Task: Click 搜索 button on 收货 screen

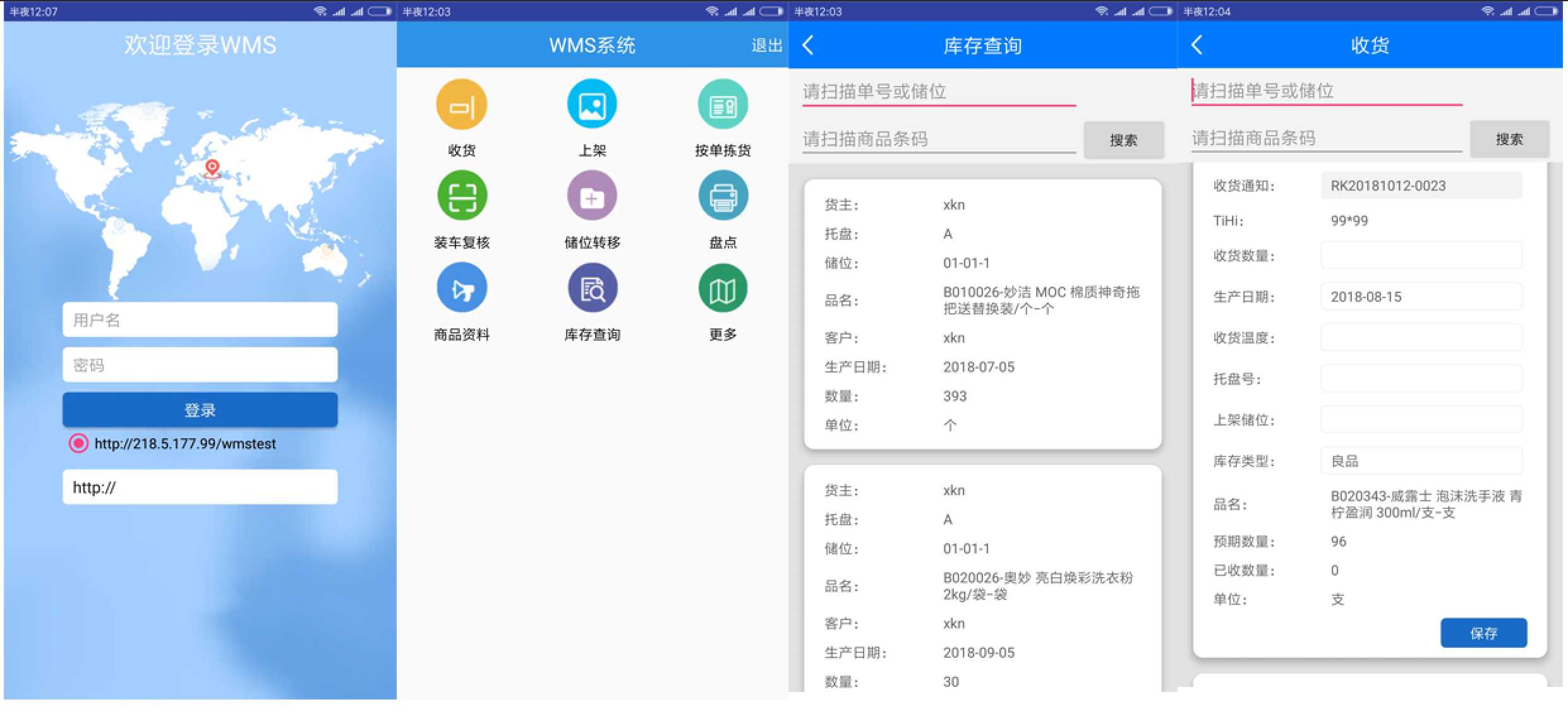Action: (1509, 139)
